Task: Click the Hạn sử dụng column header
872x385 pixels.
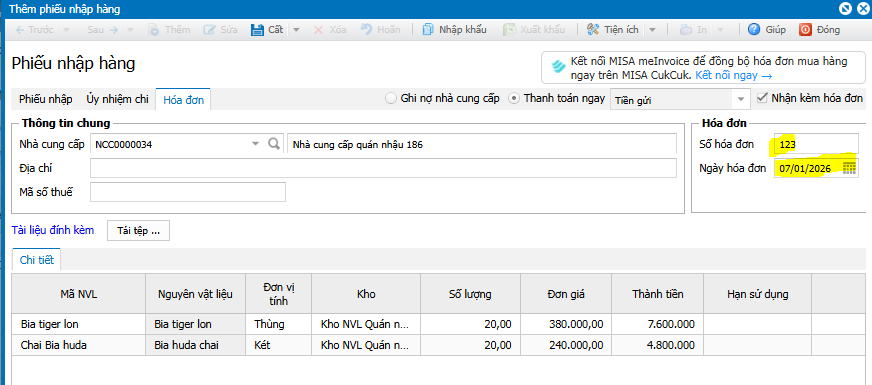Action: 757,294
